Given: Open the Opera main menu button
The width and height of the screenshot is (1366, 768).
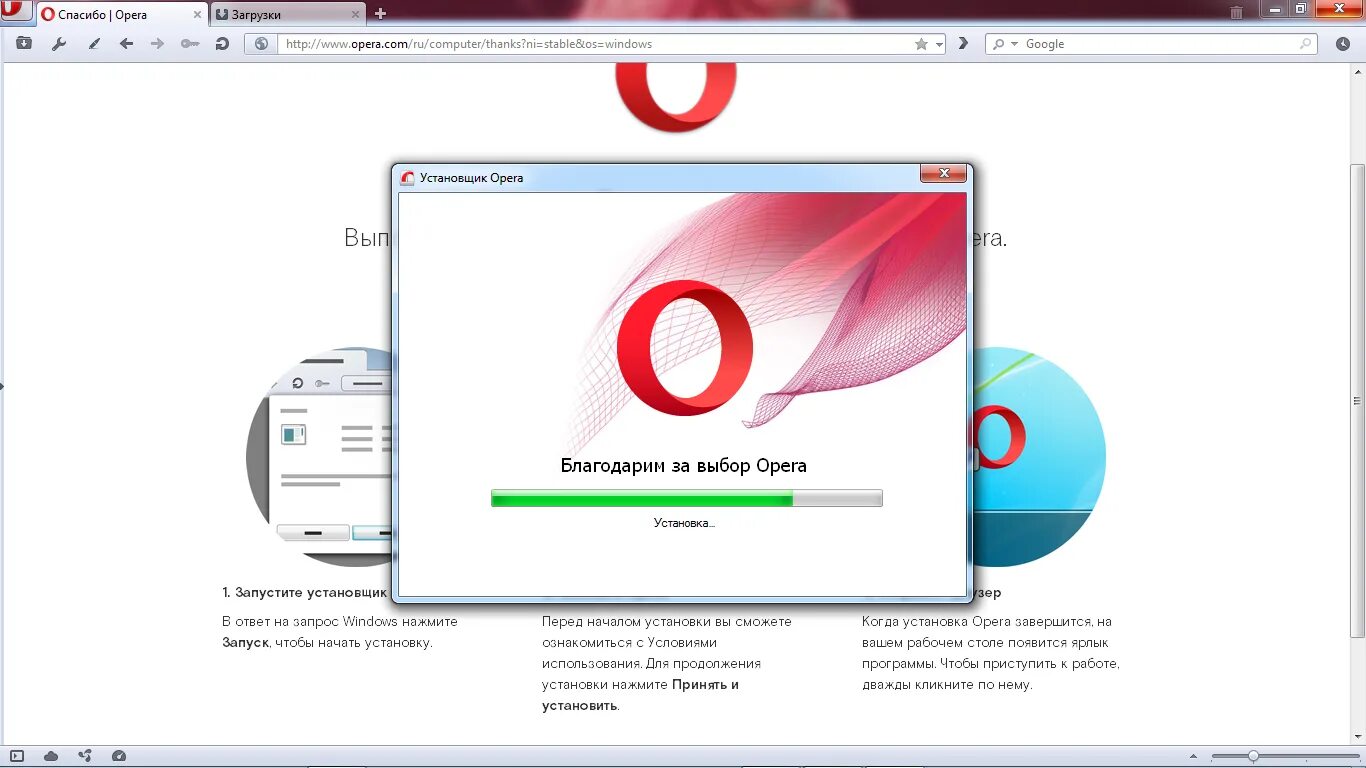Looking at the screenshot, I should [x=16, y=12].
